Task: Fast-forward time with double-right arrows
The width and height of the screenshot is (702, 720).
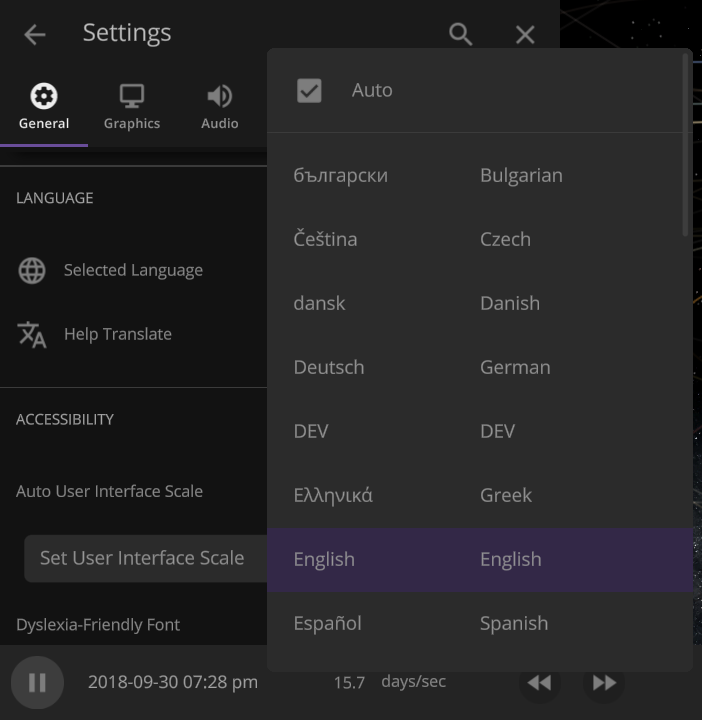Action: pos(604,682)
